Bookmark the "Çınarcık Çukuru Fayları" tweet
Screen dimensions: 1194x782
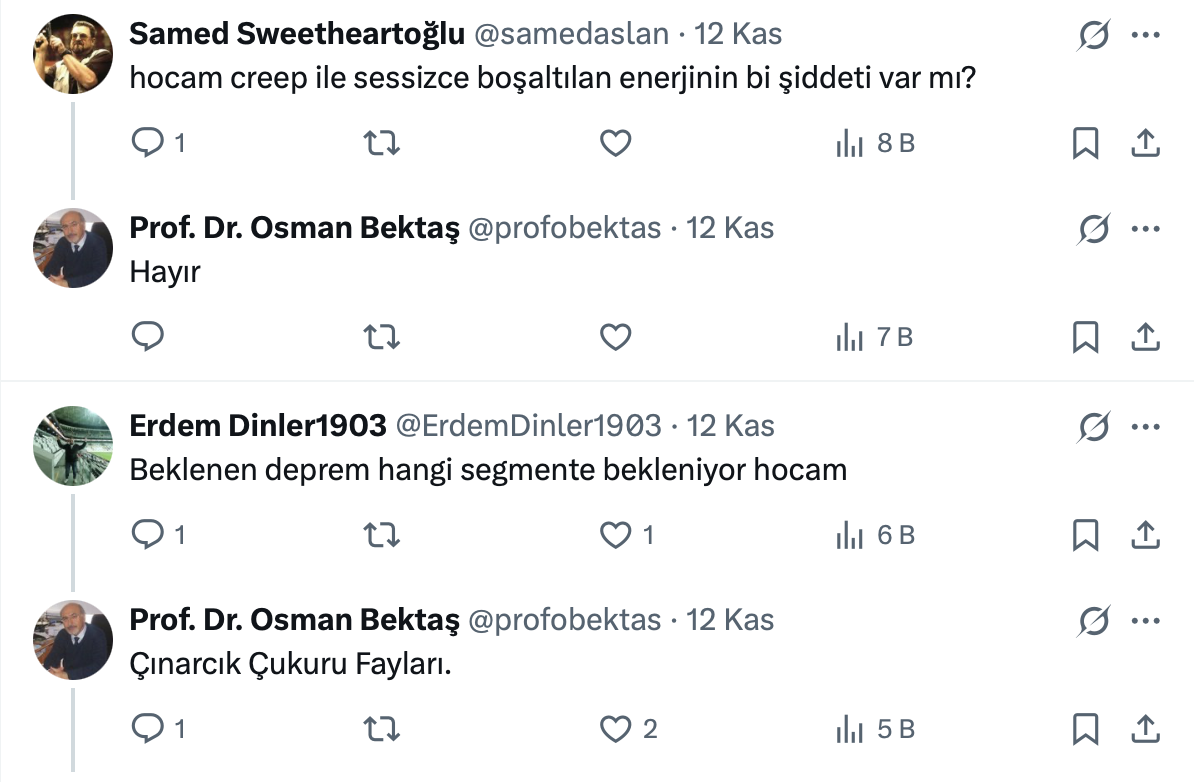(x=1085, y=730)
